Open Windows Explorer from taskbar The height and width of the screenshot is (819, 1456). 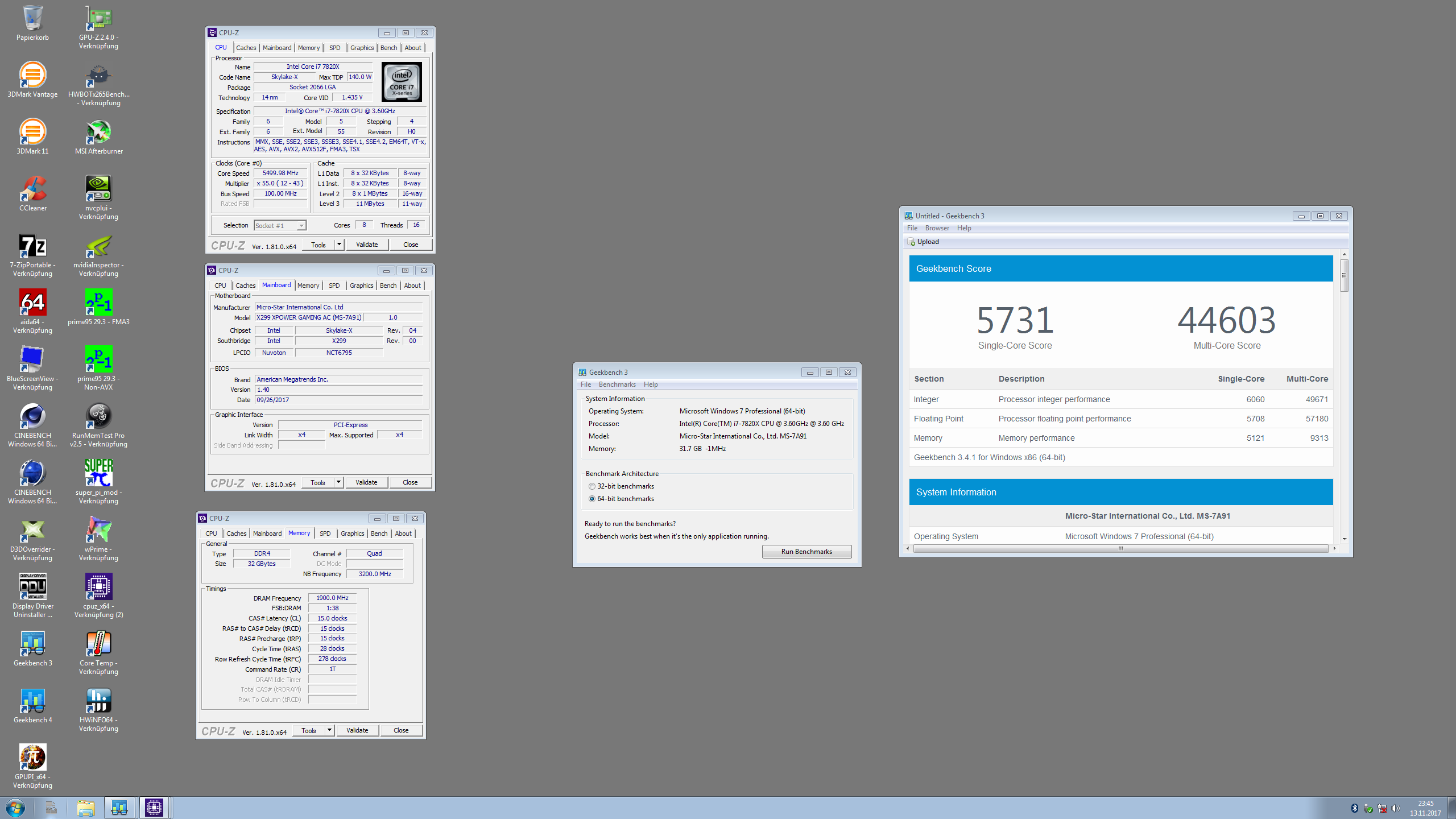click(x=85, y=808)
